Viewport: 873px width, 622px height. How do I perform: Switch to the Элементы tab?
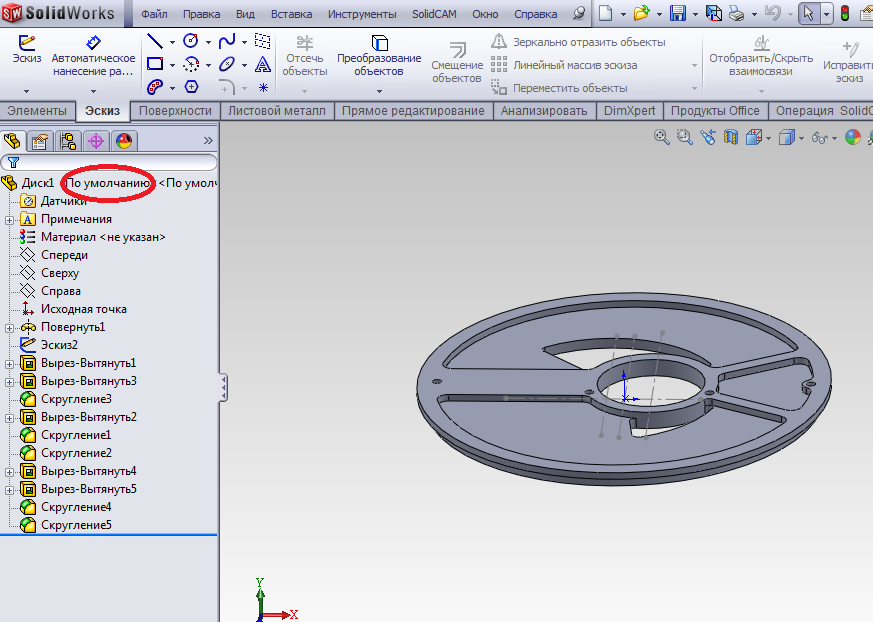(37, 111)
